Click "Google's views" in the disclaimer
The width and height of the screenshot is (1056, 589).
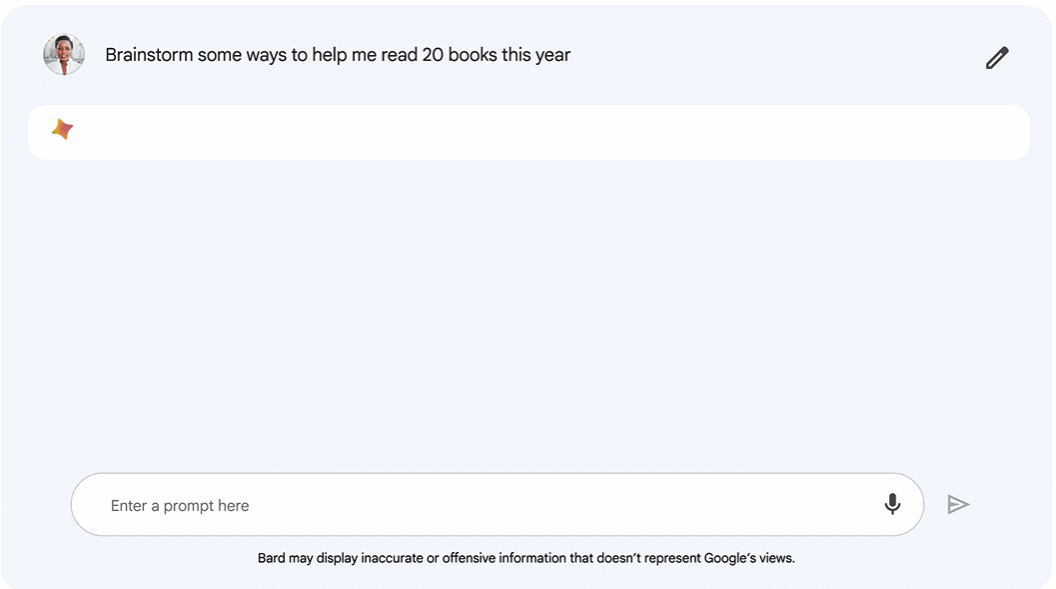(749, 558)
